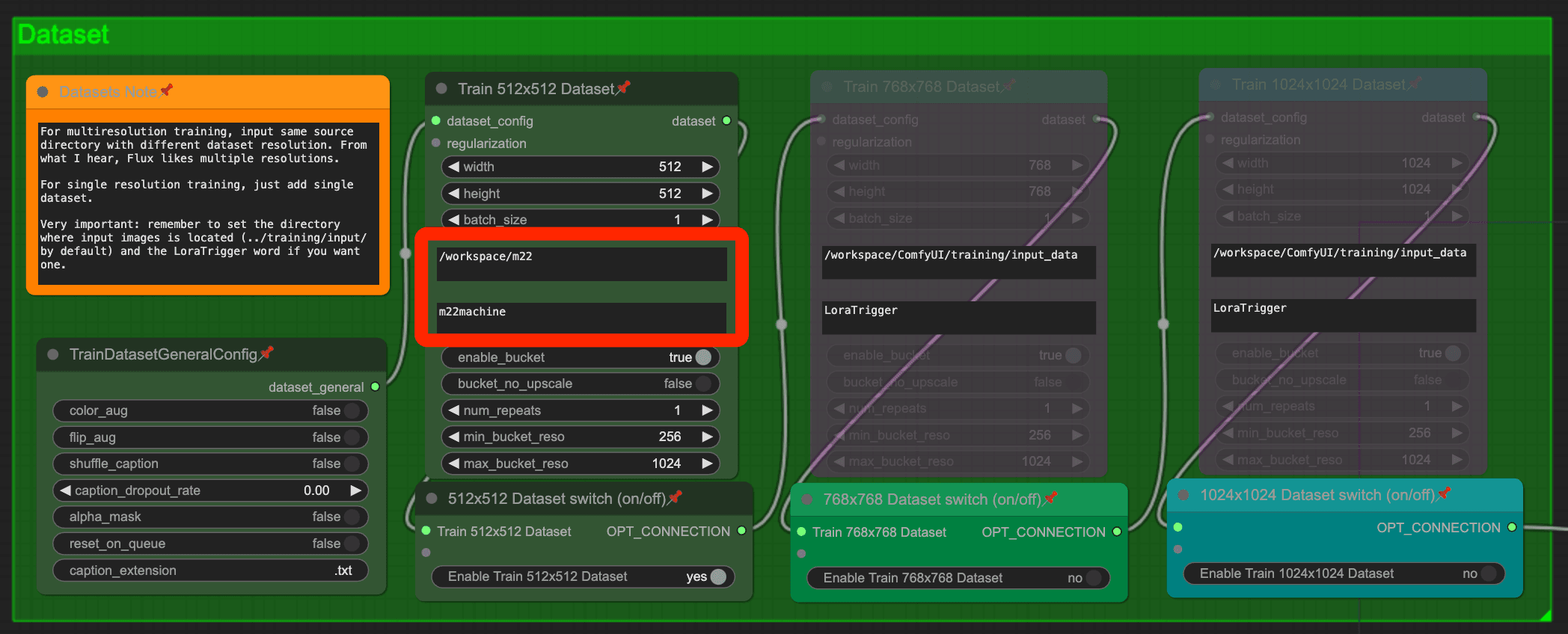1568x634 pixels.
Task: Click the dataset output socket on 512x512 node
Action: (726, 120)
